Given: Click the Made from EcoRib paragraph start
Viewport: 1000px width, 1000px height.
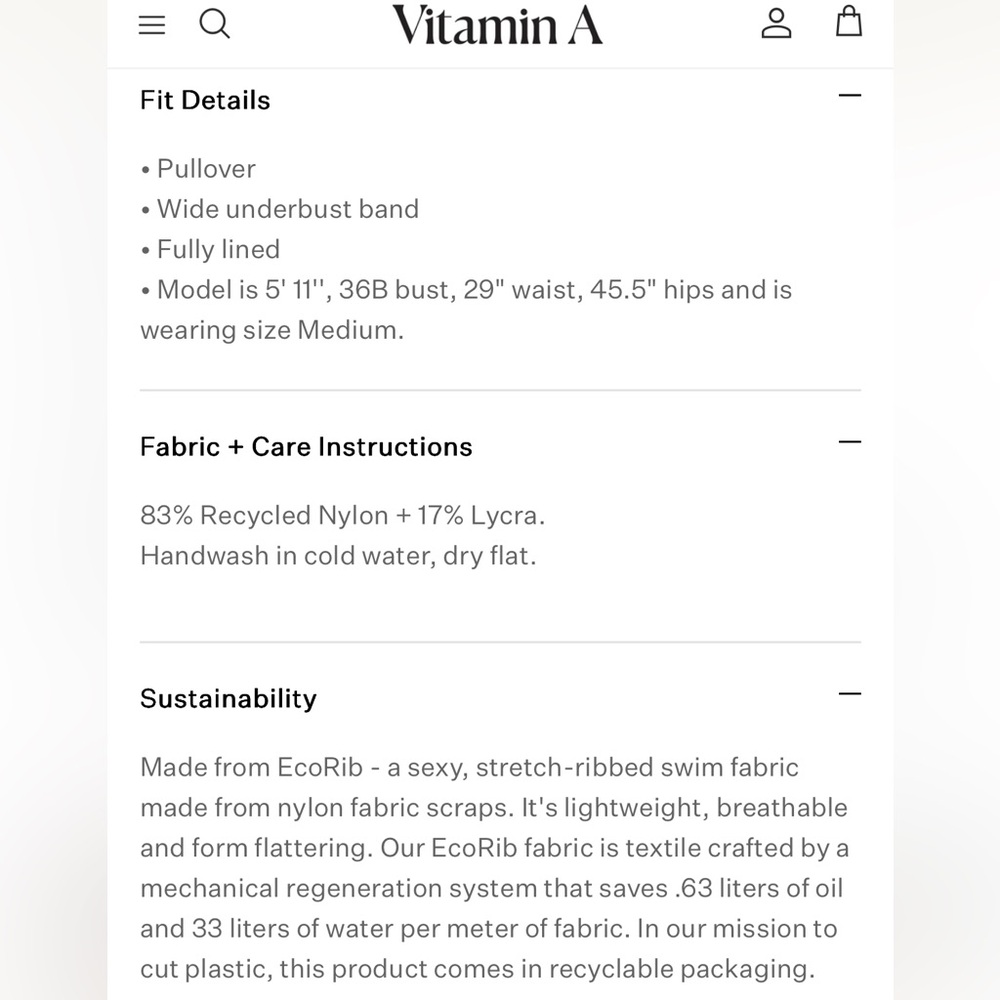Looking at the screenshot, I should click(251, 767).
